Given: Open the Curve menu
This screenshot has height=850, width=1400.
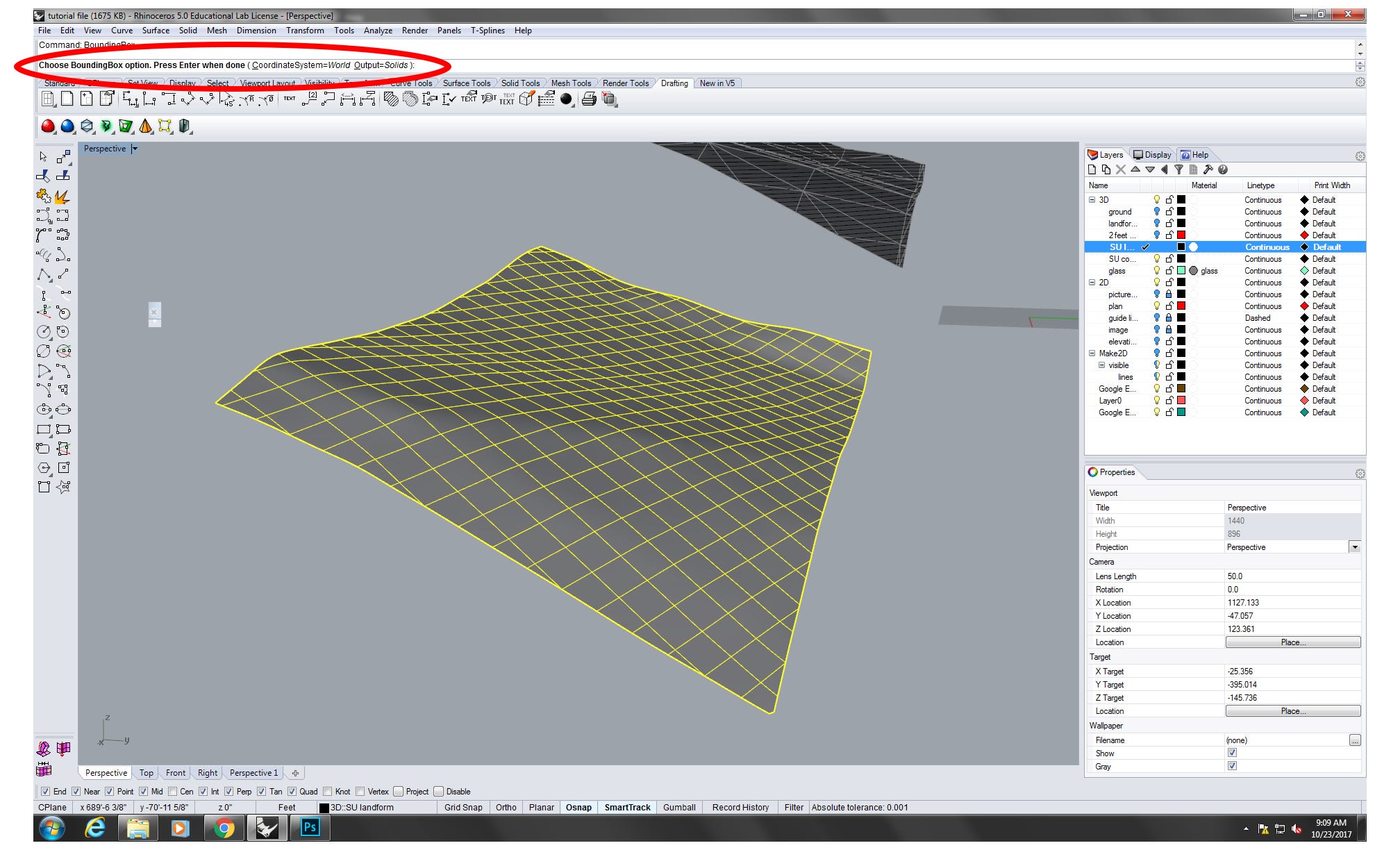Looking at the screenshot, I should pos(122,31).
